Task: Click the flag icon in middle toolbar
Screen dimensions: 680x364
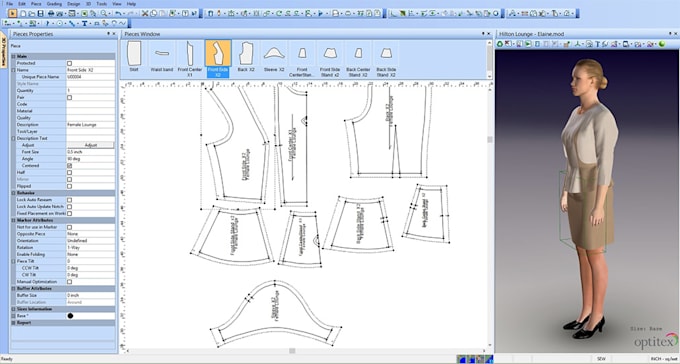Action: tap(320, 13)
